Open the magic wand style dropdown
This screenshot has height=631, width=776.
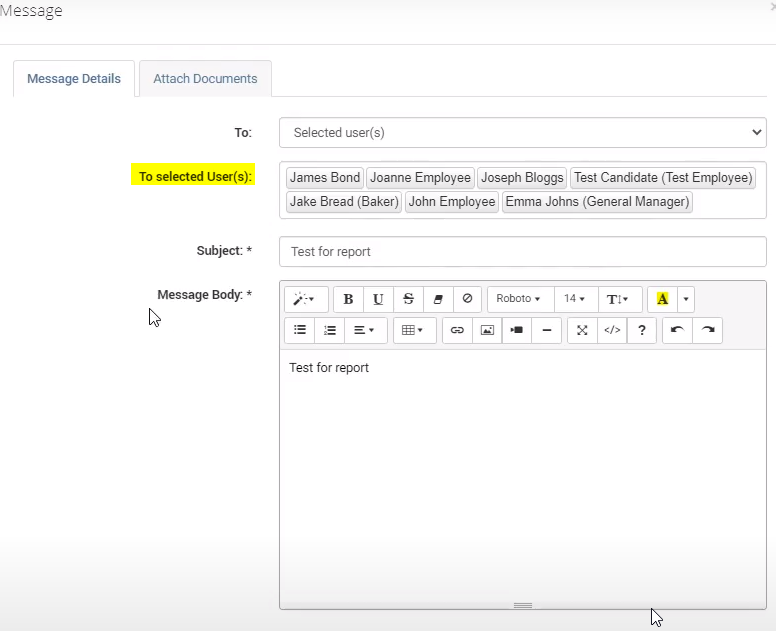[306, 299]
